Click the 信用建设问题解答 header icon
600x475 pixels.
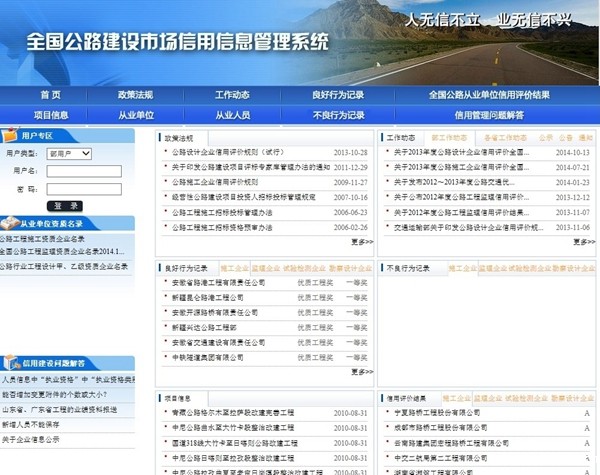pos(10,363)
